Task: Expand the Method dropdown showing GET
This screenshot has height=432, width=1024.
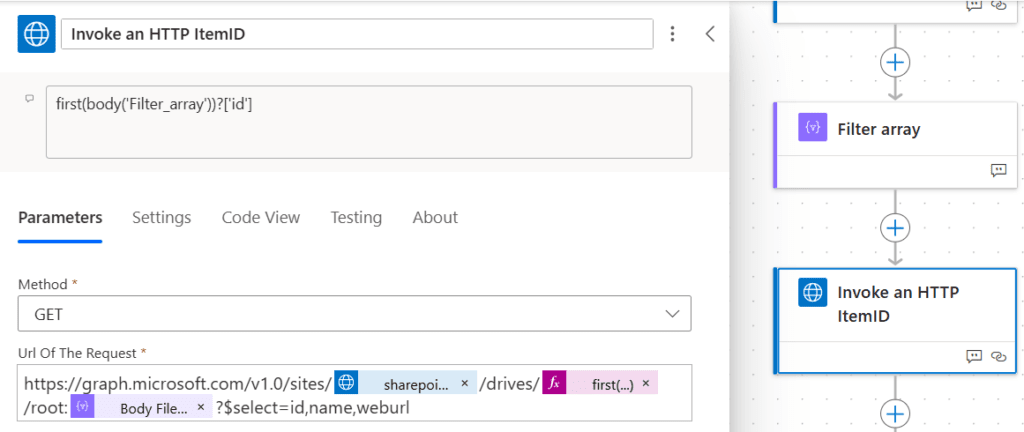Action: pyautogui.click(x=354, y=314)
